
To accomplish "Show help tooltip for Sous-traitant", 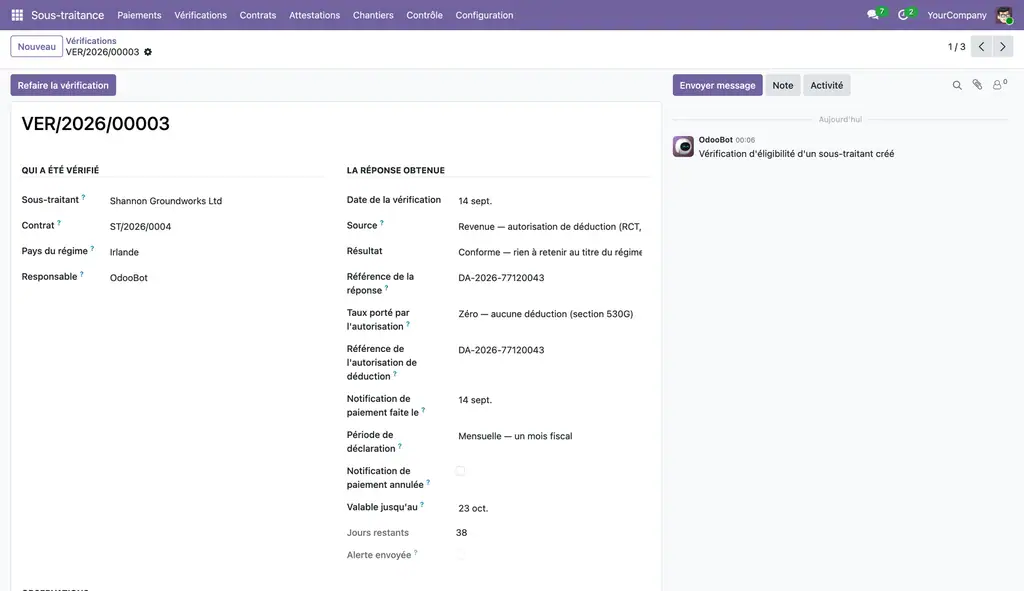I will coord(84,197).
